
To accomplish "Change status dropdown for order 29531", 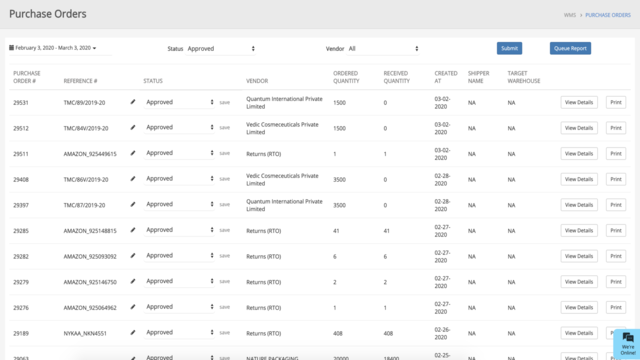I will (179, 102).
